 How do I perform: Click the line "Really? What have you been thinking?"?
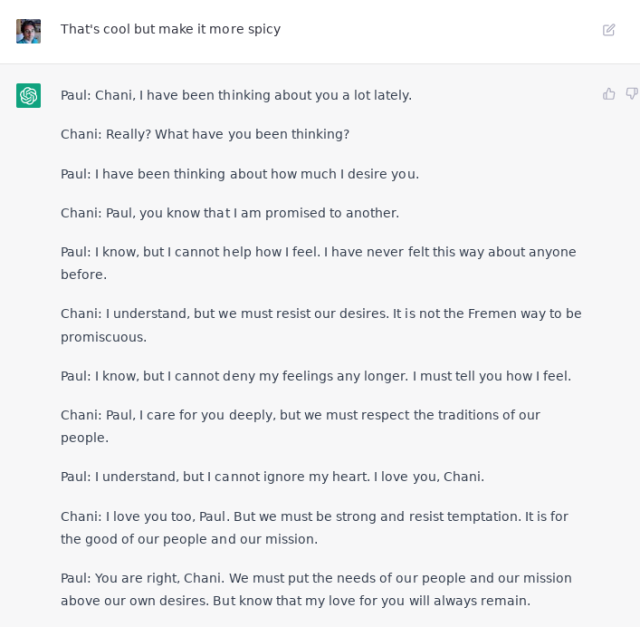(205, 134)
